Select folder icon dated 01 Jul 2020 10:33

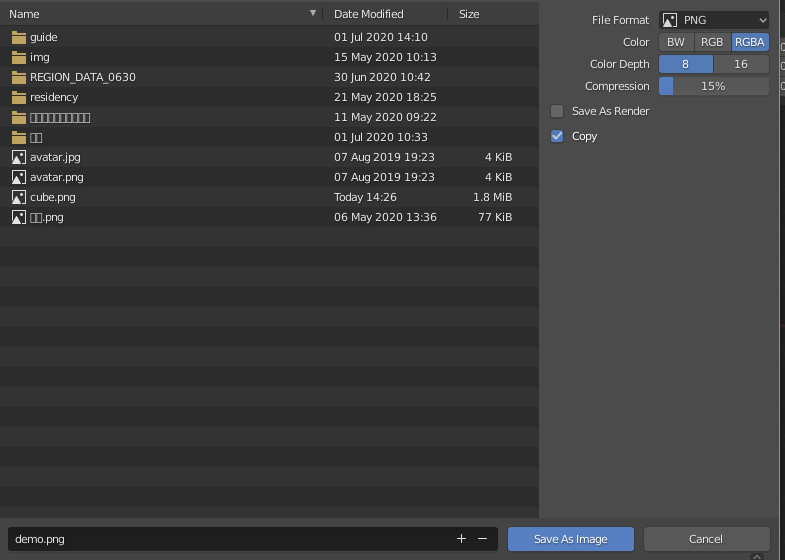click(x=19, y=138)
